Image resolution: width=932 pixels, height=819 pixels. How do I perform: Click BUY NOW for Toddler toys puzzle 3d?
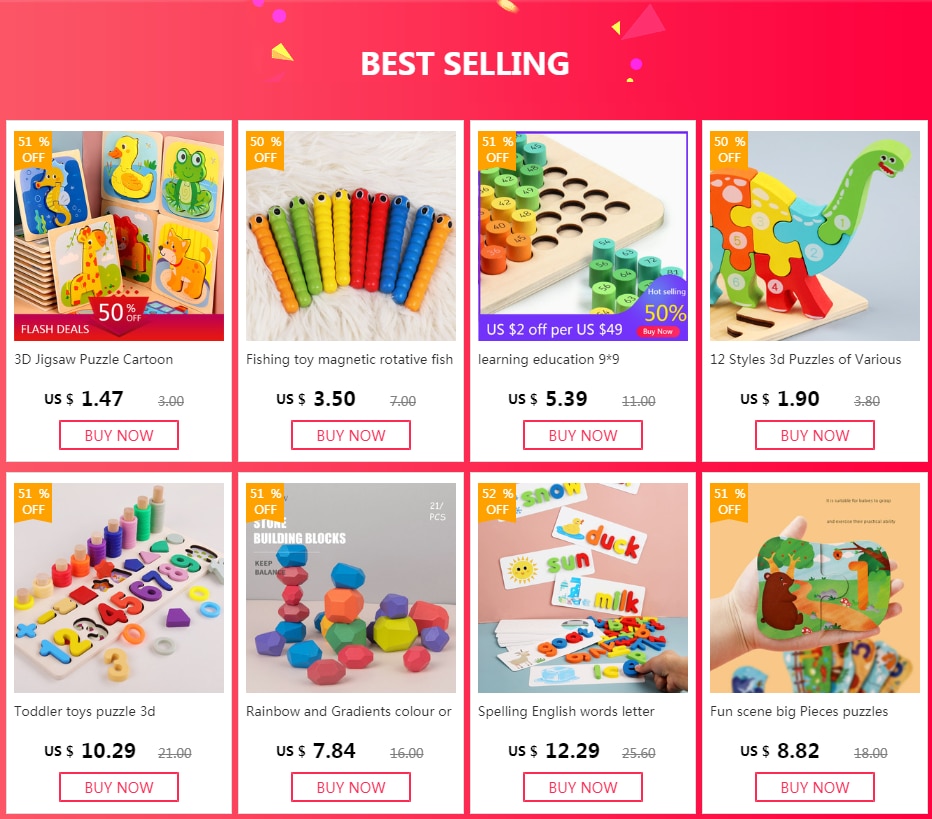pos(119,787)
